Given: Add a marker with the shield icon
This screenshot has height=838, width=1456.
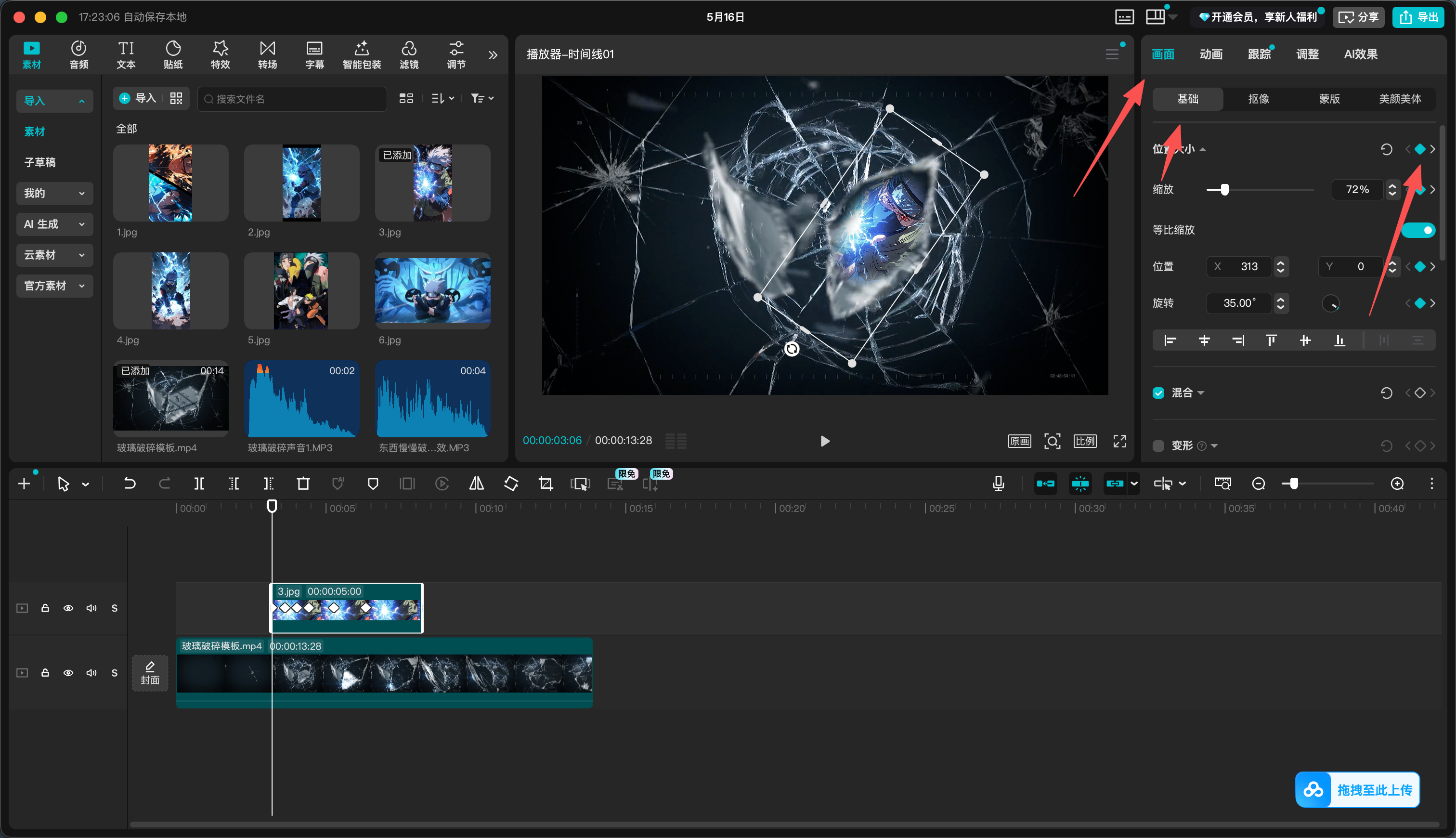Looking at the screenshot, I should (373, 484).
